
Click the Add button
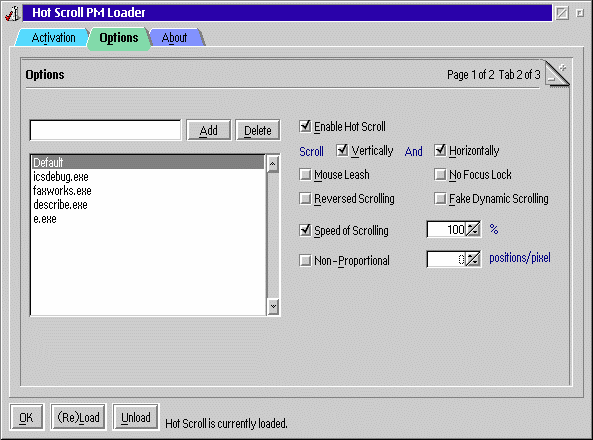point(208,130)
